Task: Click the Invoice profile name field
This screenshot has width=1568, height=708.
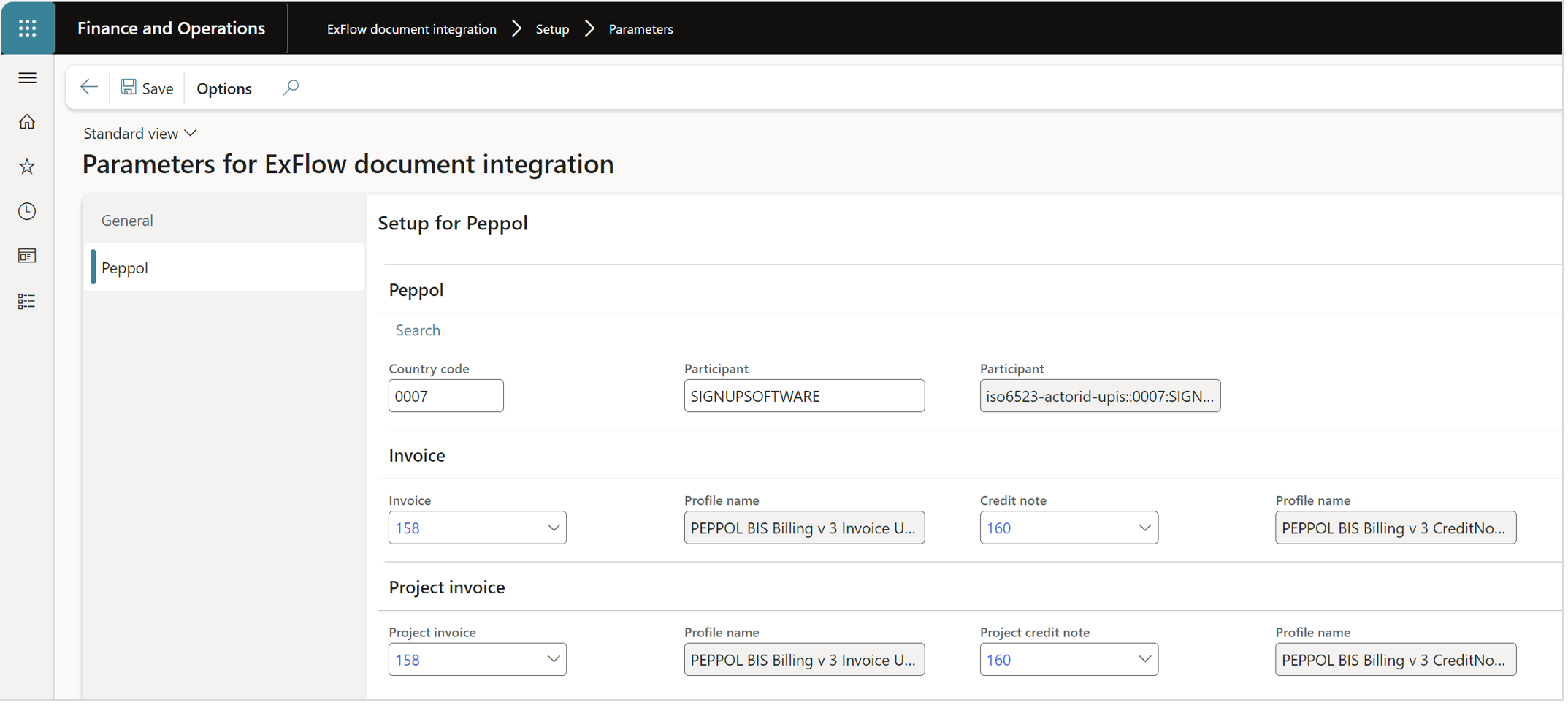Action: (x=805, y=528)
